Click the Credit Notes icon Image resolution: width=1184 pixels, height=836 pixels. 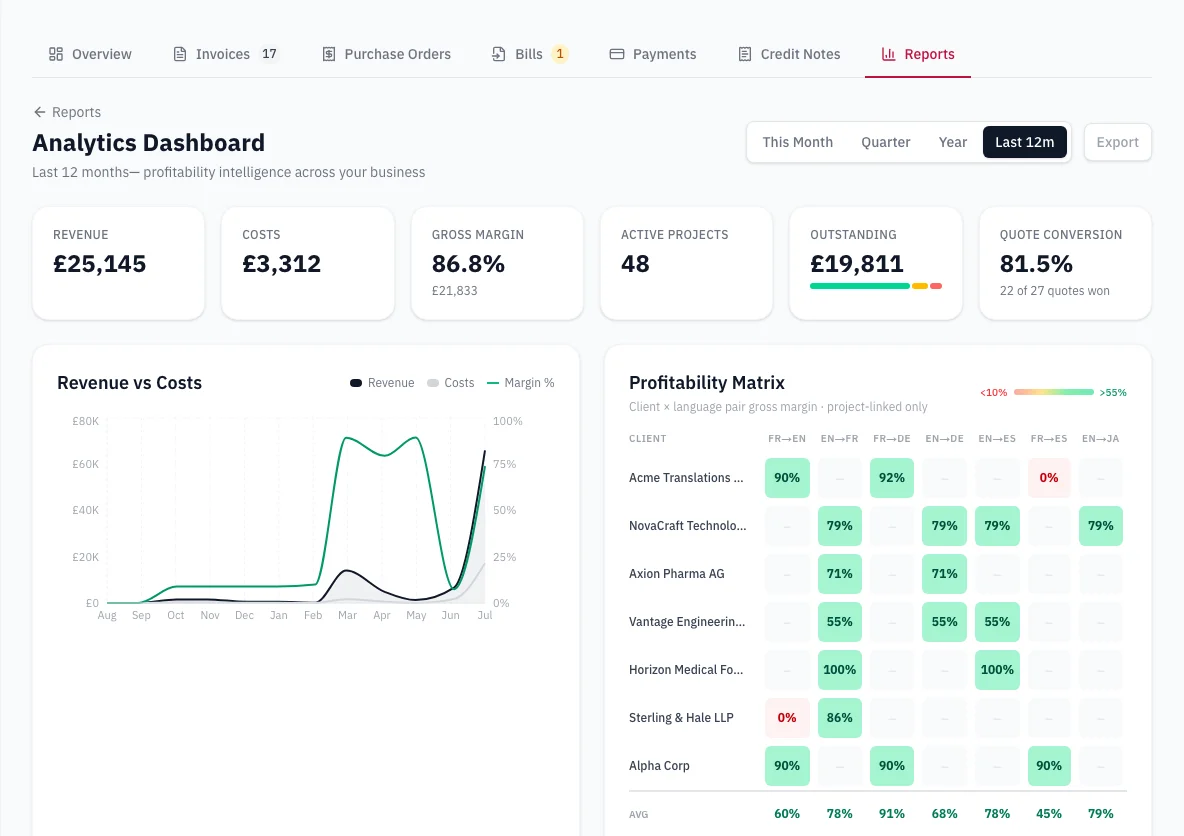[745, 54]
